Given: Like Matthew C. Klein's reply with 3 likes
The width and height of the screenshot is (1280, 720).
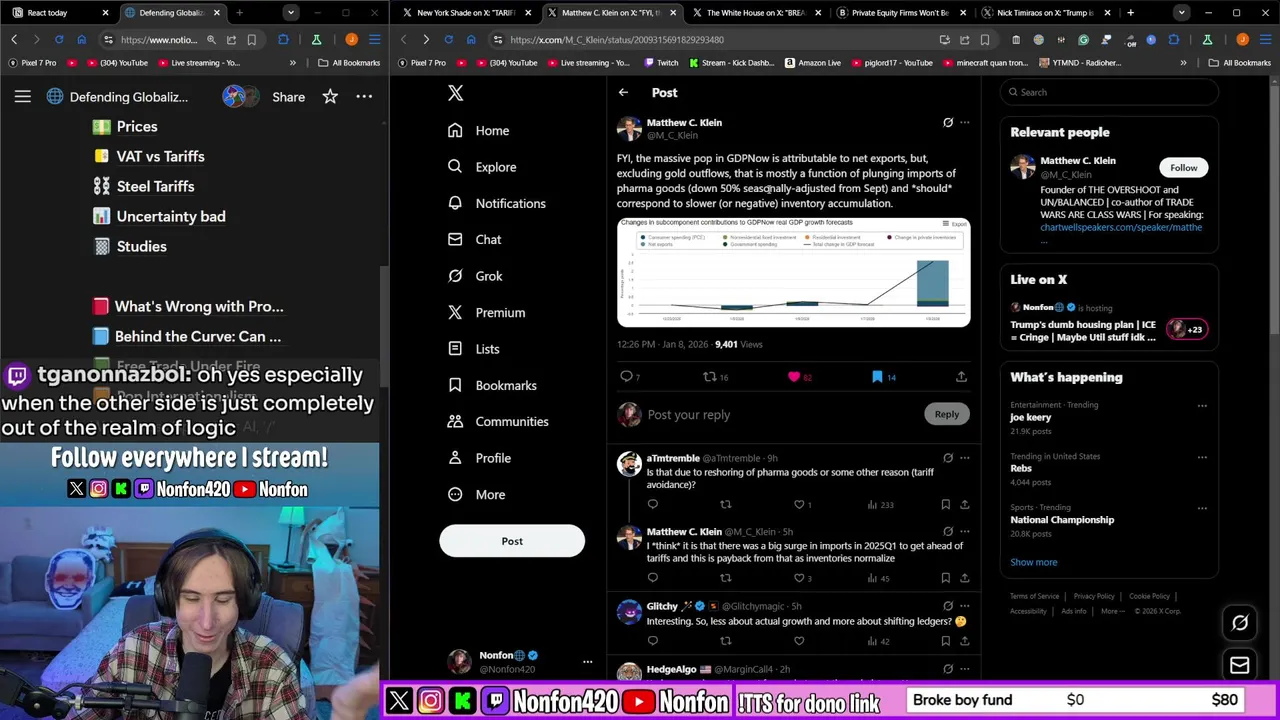Looking at the screenshot, I should [x=798, y=578].
